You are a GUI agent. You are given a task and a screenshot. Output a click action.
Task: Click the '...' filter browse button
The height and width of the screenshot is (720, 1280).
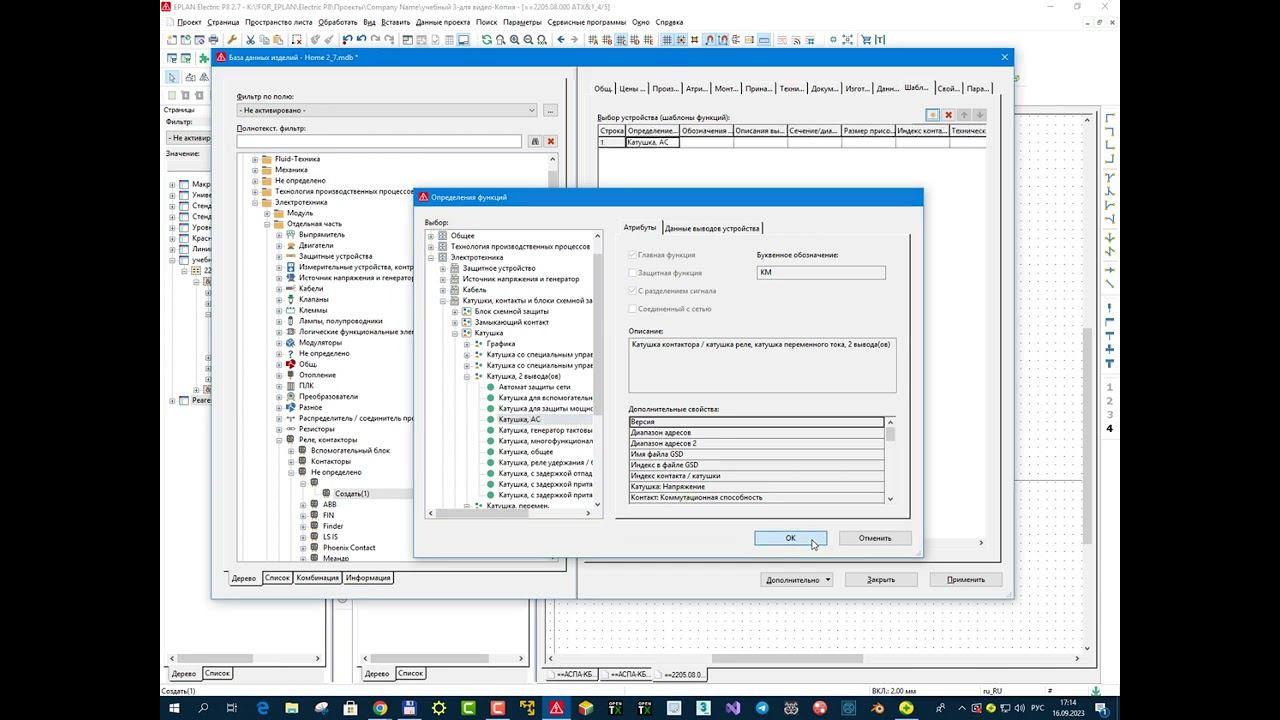pyautogui.click(x=550, y=110)
